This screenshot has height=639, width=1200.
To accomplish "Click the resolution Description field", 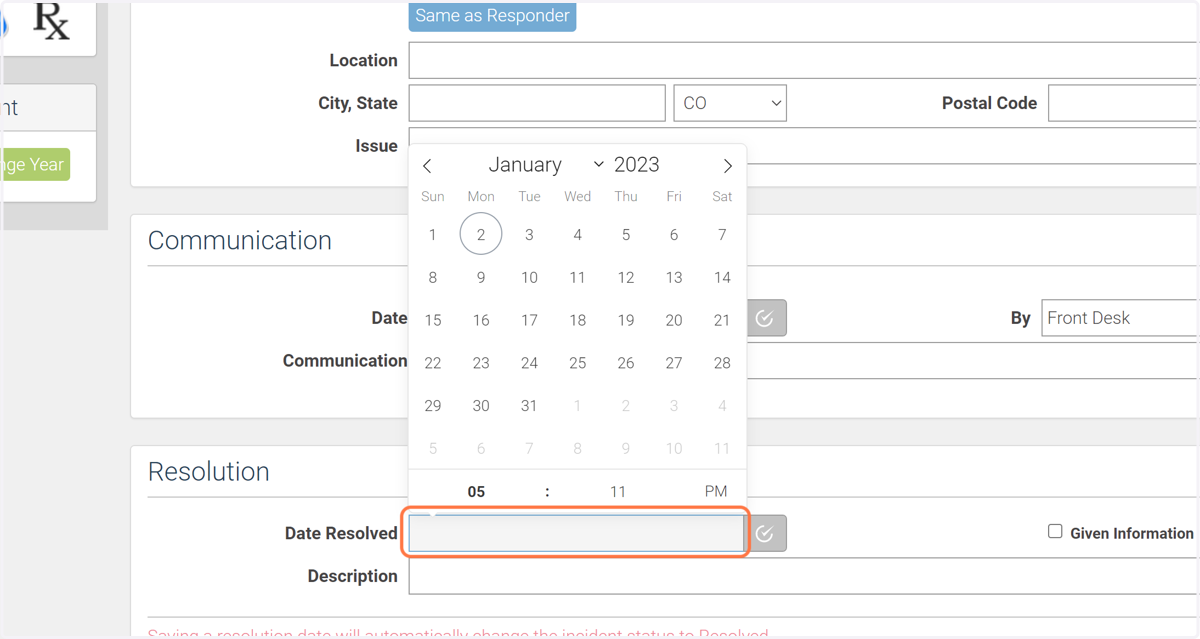I will [x=804, y=576].
